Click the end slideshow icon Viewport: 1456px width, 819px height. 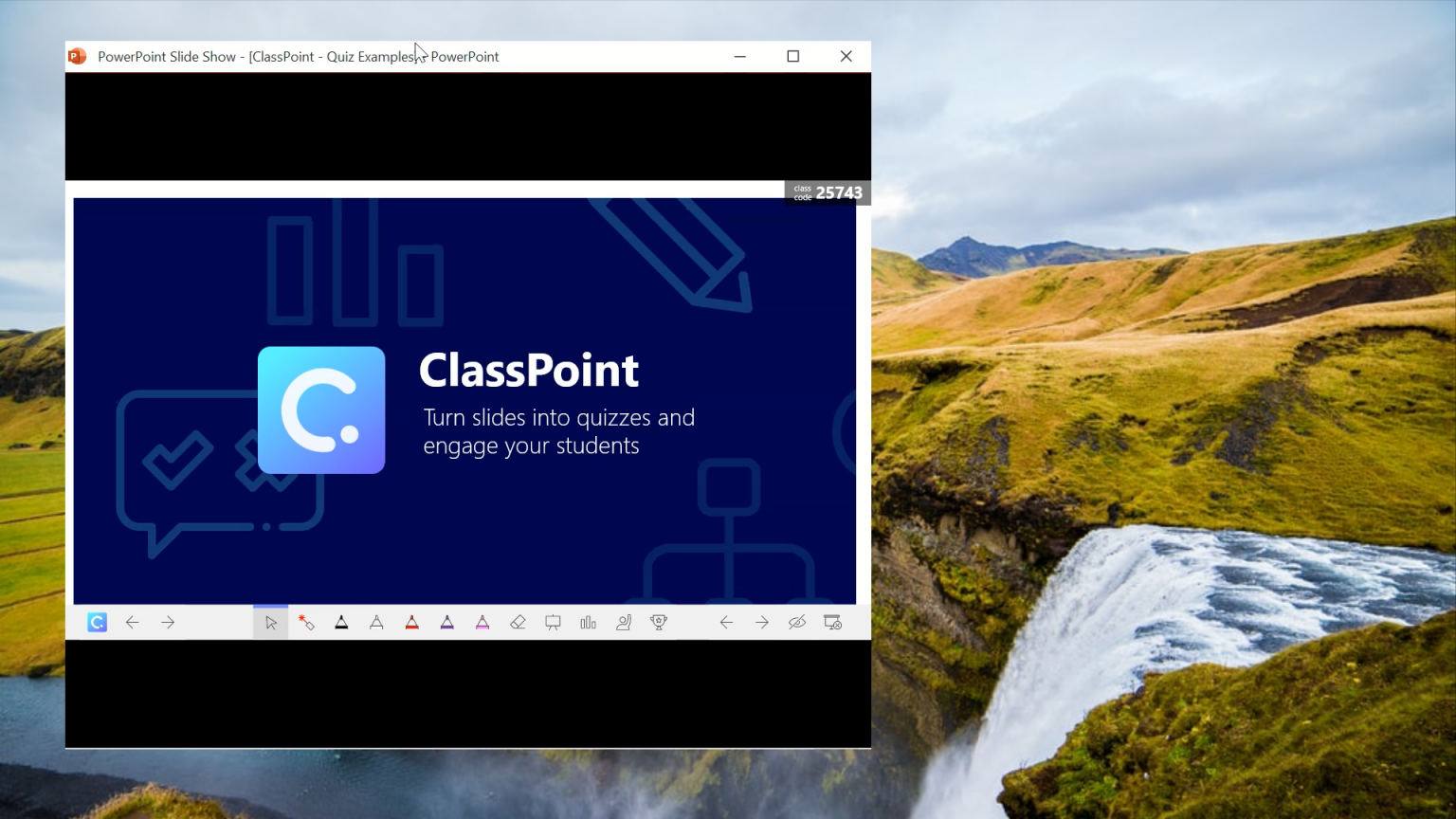(831, 622)
